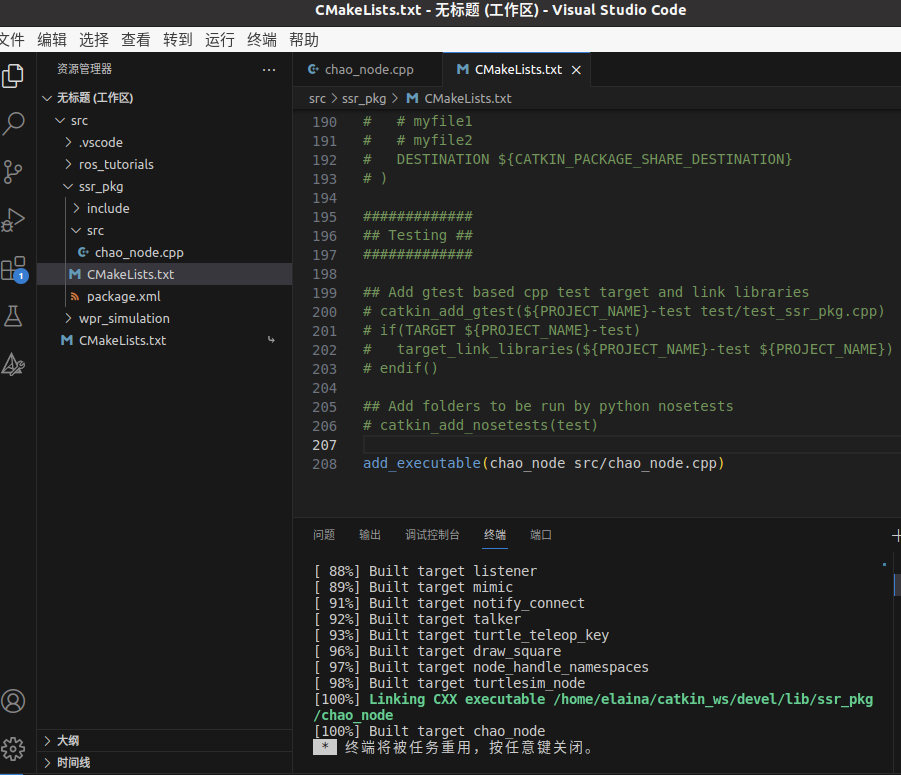Click the C++ icon on chao_node.cpp tab
Image resolution: width=901 pixels, height=775 pixels.
click(313, 70)
